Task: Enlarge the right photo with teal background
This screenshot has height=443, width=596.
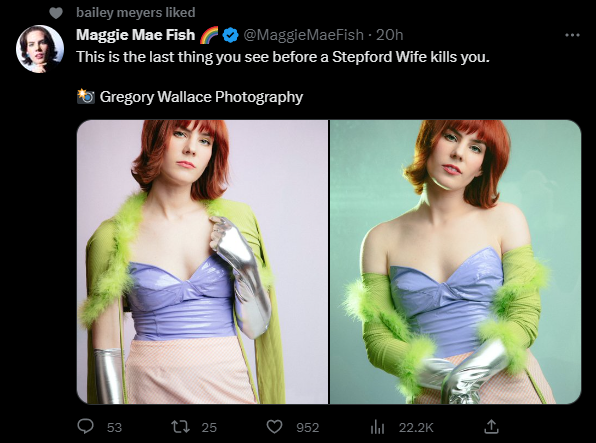Action: pos(455,262)
